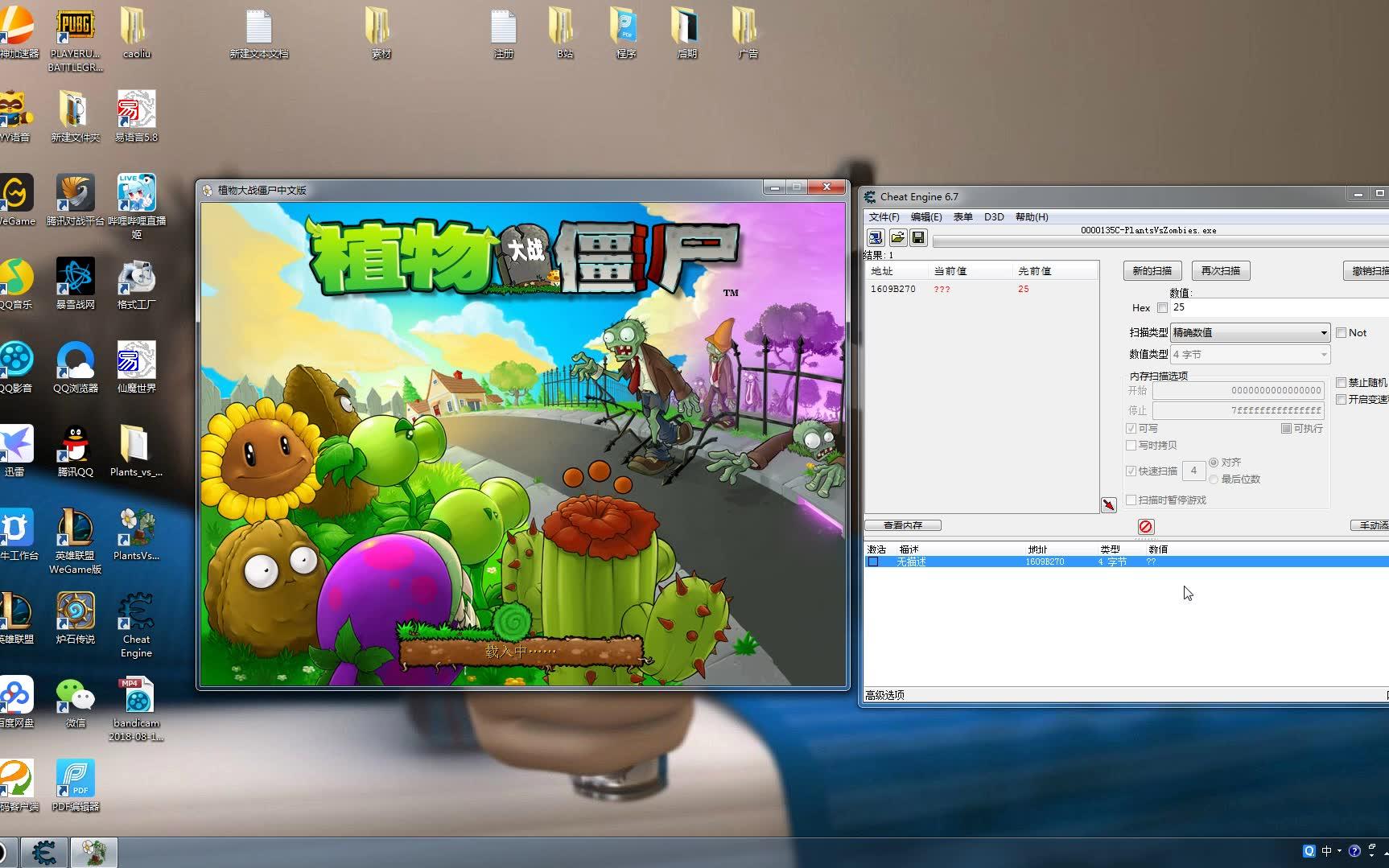Image resolution: width=1389 pixels, height=868 pixels.
Task: Open the Plants_vs_... folder on desktop
Action: 136,450
